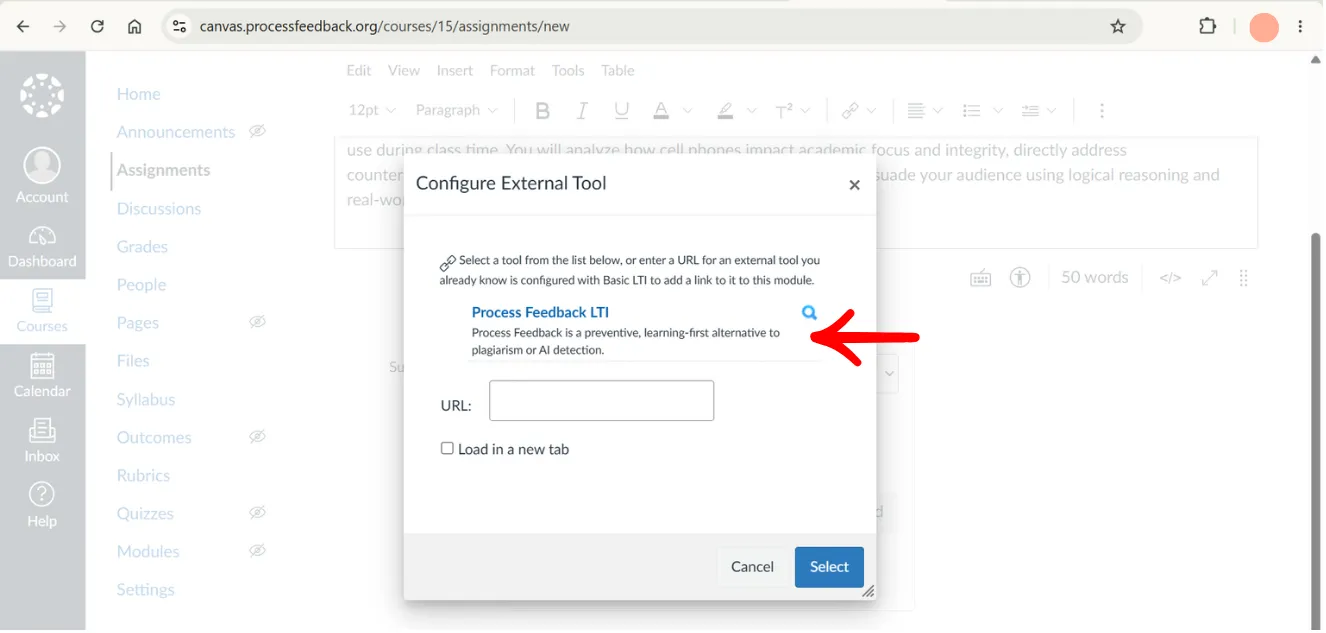Open Calendar in global navigation
The image size is (1326, 633).
[42, 376]
